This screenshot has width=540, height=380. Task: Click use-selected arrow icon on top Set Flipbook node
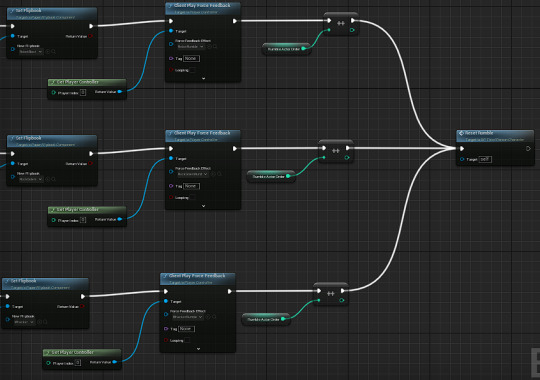[48, 52]
